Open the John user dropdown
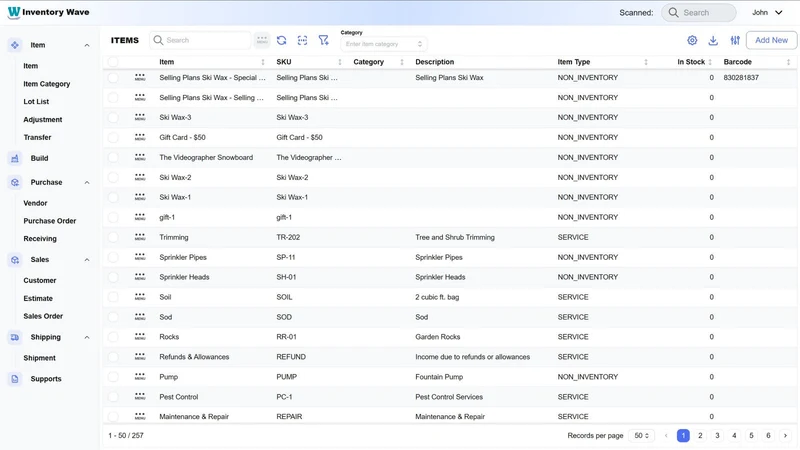This screenshot has height=450, width=800. (767, 12)
